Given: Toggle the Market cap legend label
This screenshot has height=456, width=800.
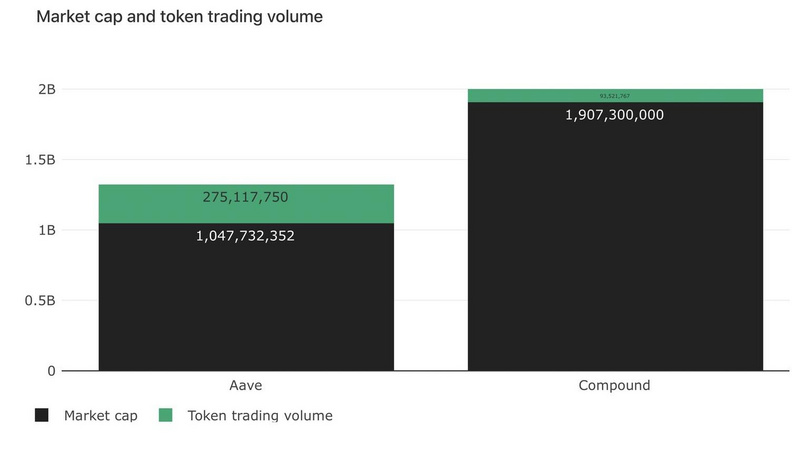Looking at the screenshot, I should click(100, 415).
